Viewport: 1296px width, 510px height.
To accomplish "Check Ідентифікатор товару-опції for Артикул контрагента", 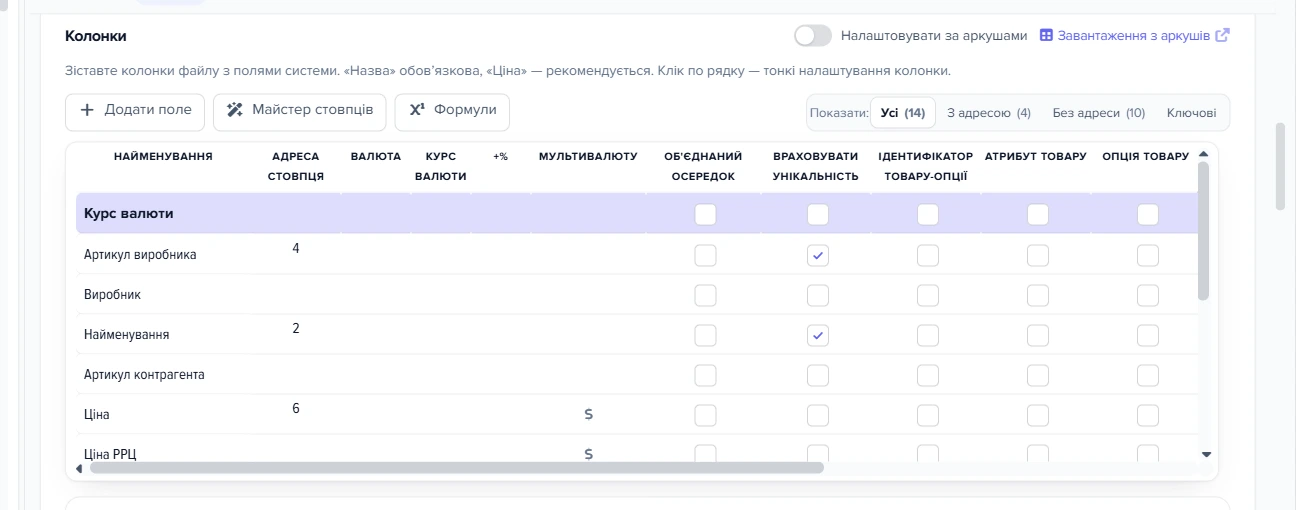I will click(928, 375).
